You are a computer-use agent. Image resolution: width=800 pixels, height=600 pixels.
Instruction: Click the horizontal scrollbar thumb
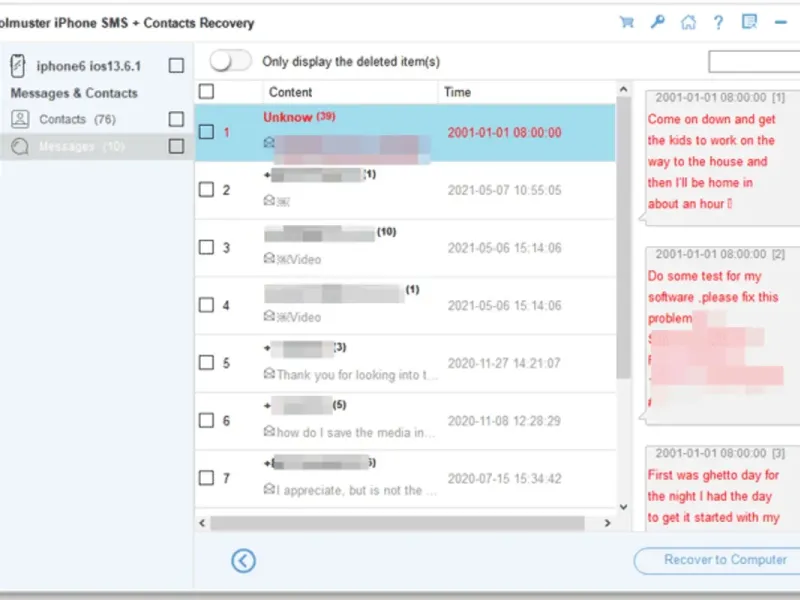(x=397, y=523)
